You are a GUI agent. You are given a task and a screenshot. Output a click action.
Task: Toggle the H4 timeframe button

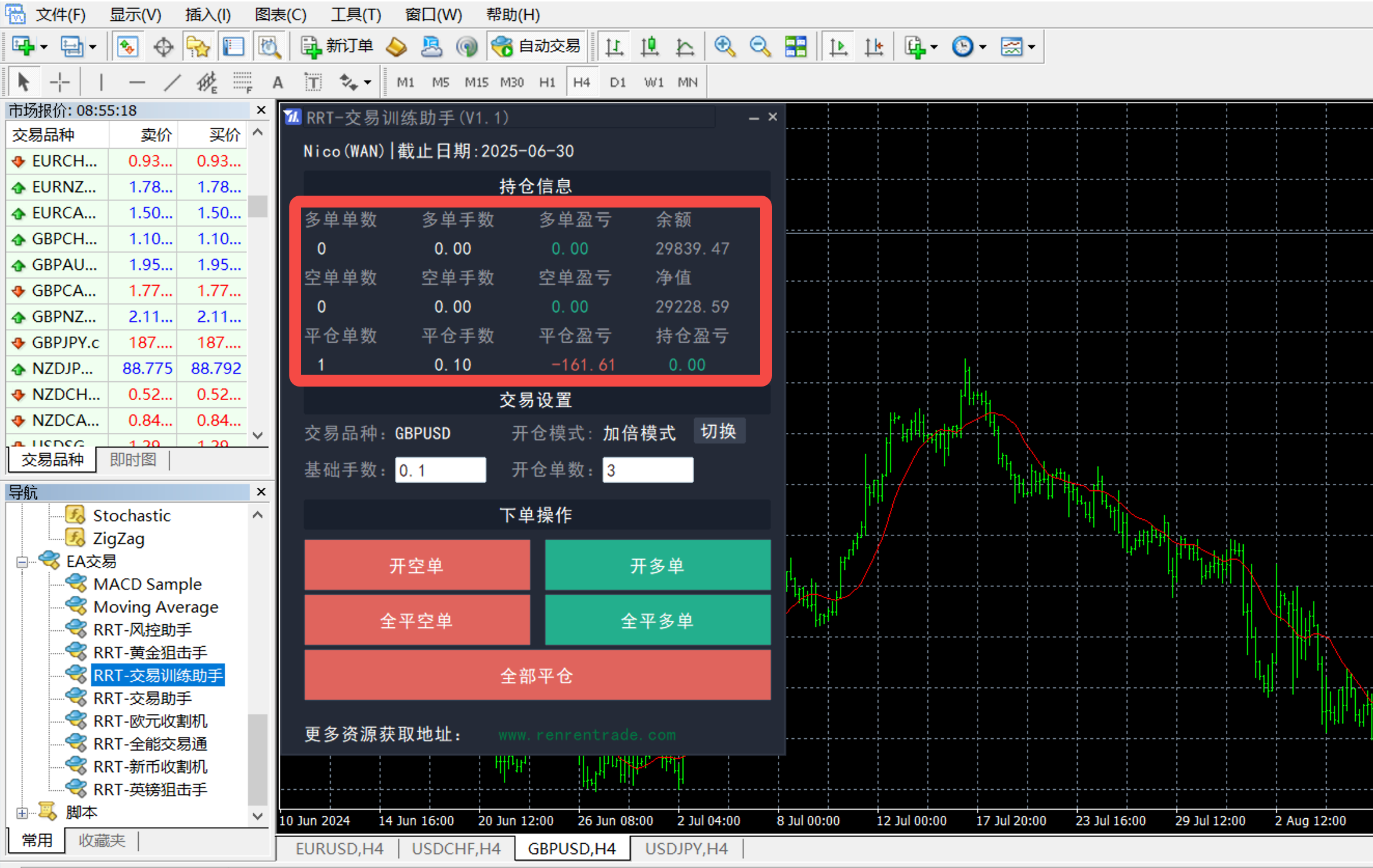pos(581,82)
